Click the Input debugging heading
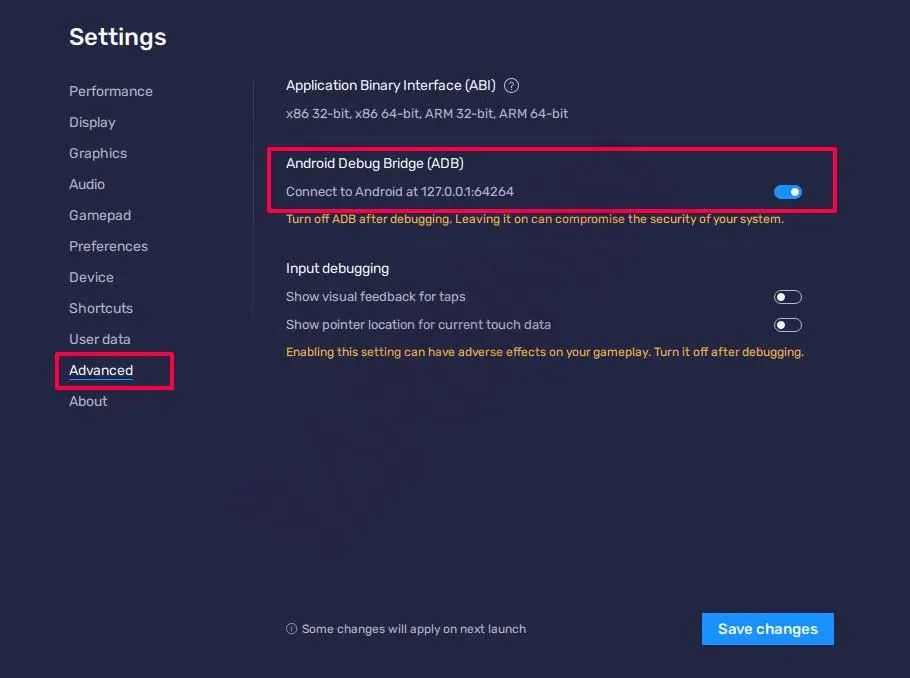Screen dimensions: 910x678 coord(337,268)
